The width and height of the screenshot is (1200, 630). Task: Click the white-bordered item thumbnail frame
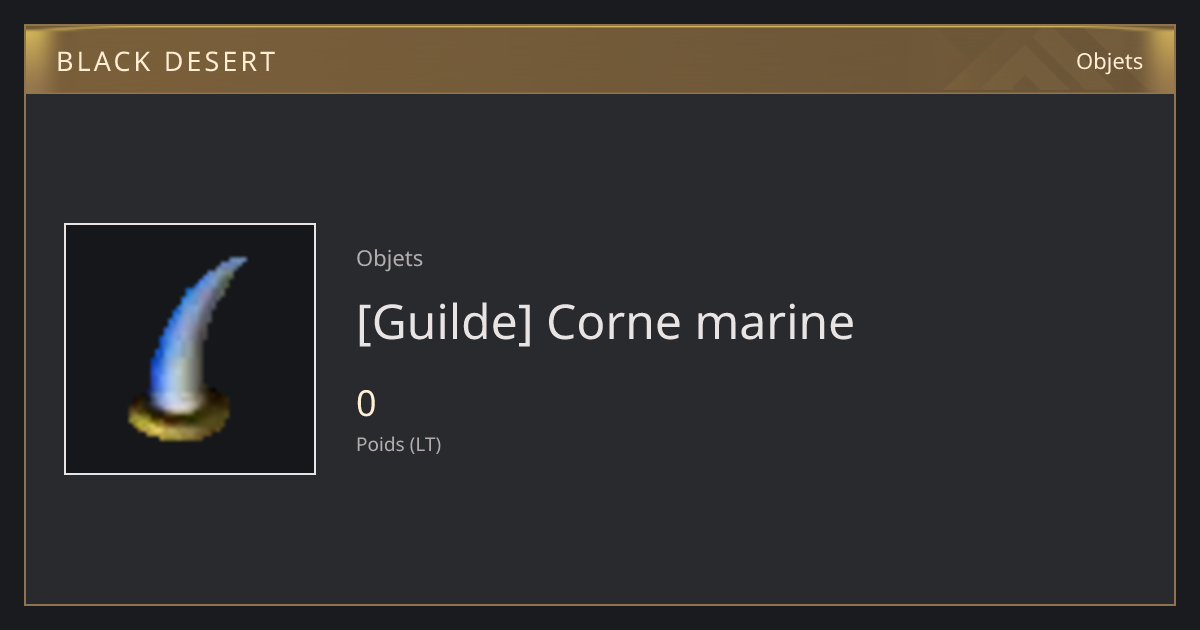[190, 349]
